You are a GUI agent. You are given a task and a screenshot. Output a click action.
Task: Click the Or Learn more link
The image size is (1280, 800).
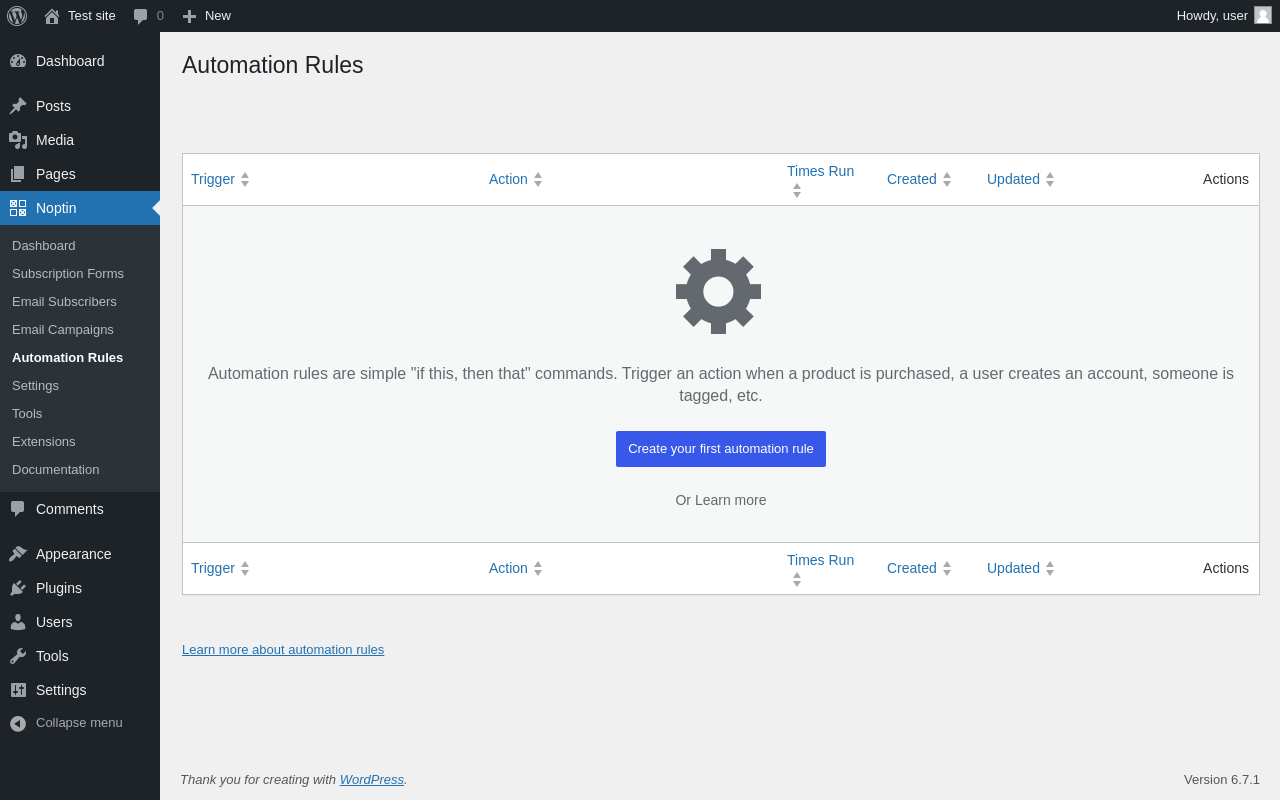tap(721, 500)
